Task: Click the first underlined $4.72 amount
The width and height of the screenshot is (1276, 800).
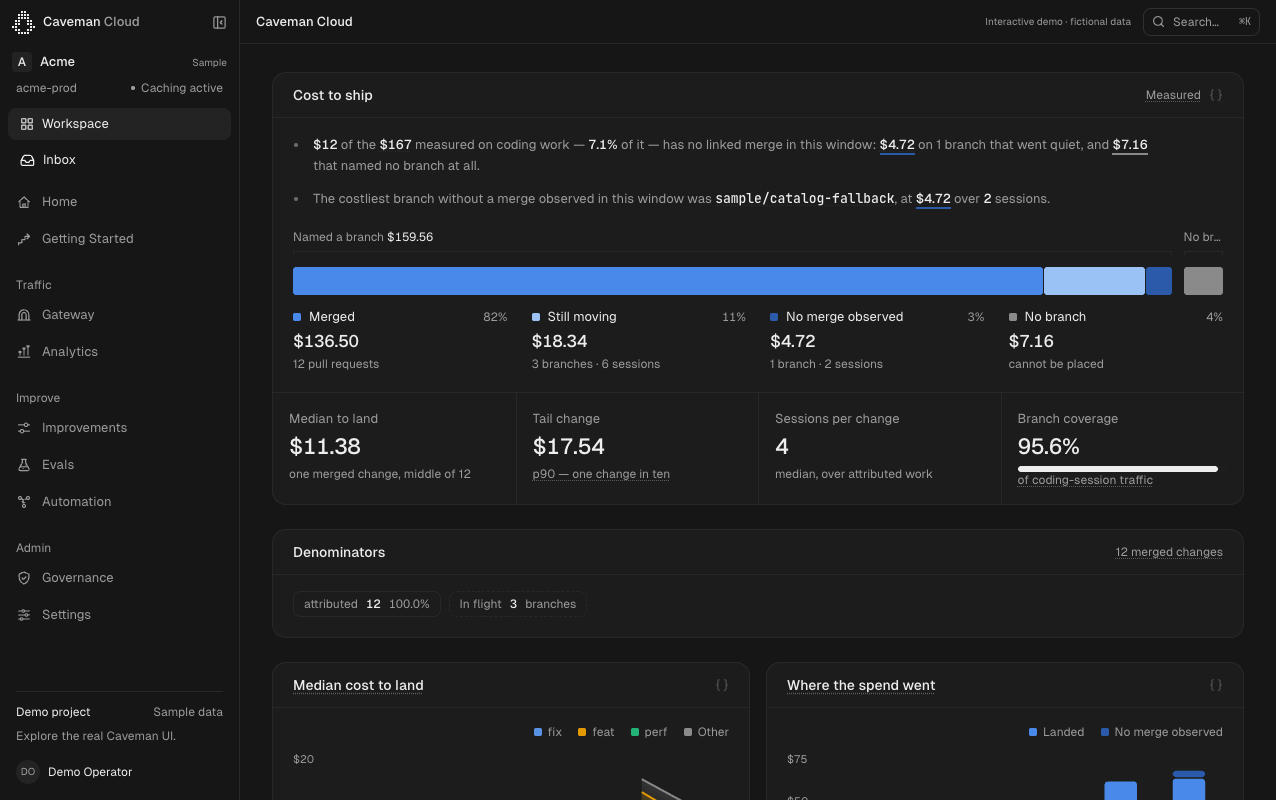Action: tap(897, 145)
